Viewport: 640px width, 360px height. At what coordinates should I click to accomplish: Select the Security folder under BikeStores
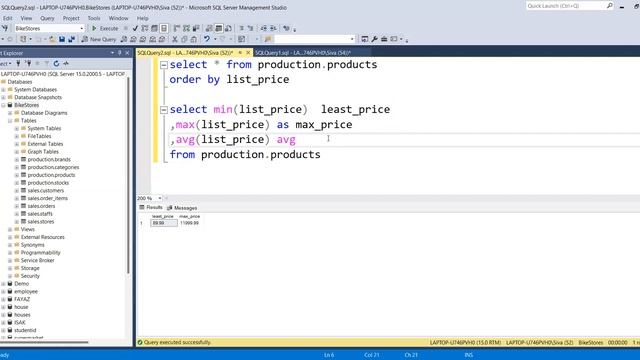point(30,276)
